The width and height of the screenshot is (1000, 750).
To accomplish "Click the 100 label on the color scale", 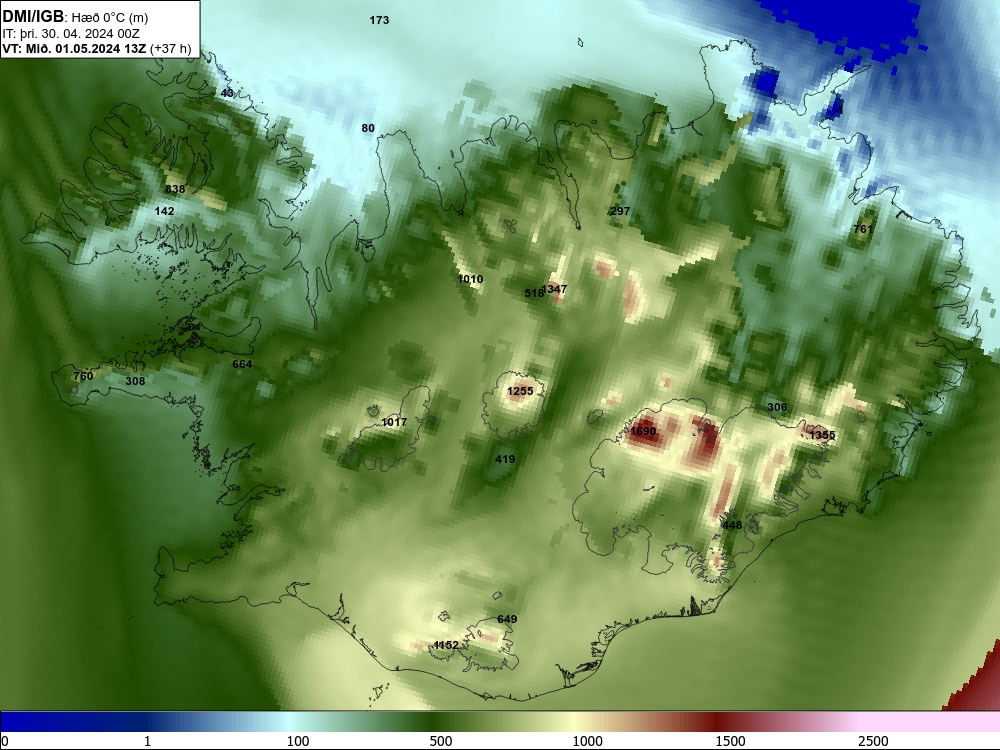I will tap(298, 741).
